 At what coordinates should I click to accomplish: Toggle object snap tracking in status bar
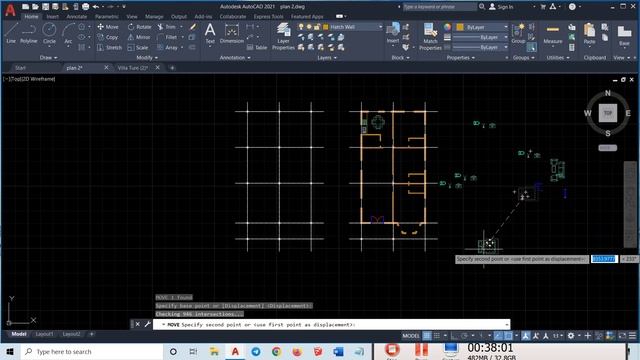(498, 336)
